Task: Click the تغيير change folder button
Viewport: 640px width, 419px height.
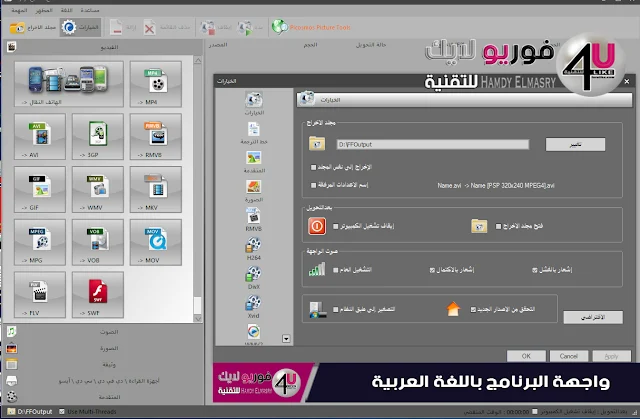Action: click(x=575, y=144)
